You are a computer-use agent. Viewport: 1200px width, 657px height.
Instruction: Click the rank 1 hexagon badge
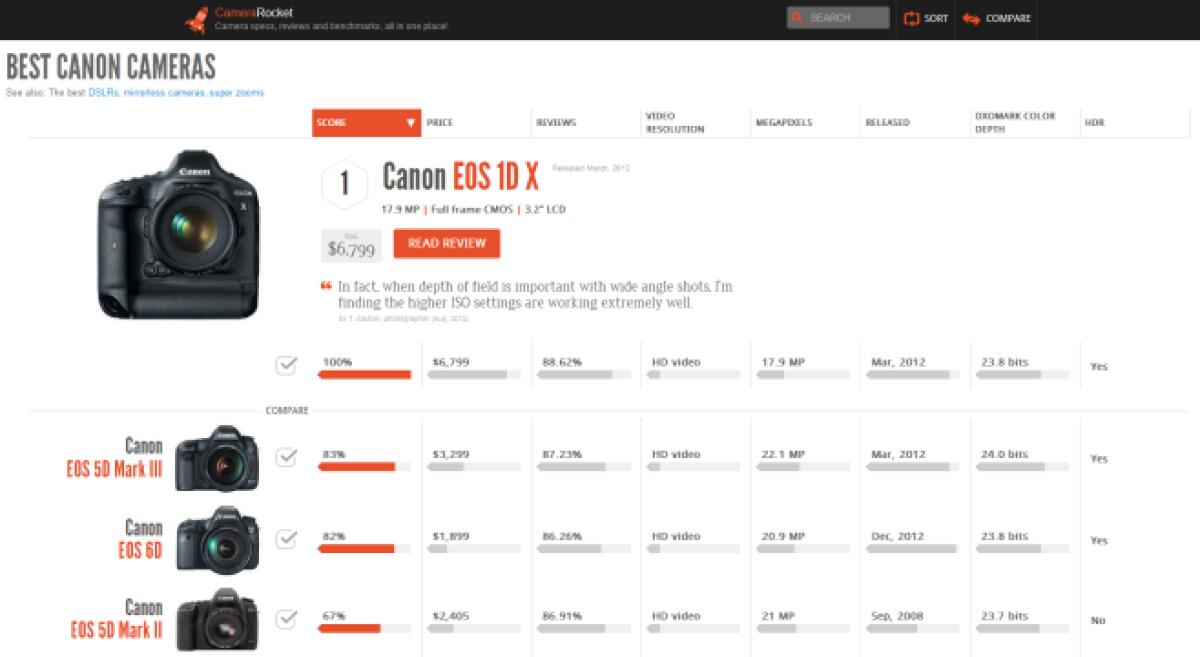[x=344, y=183]
